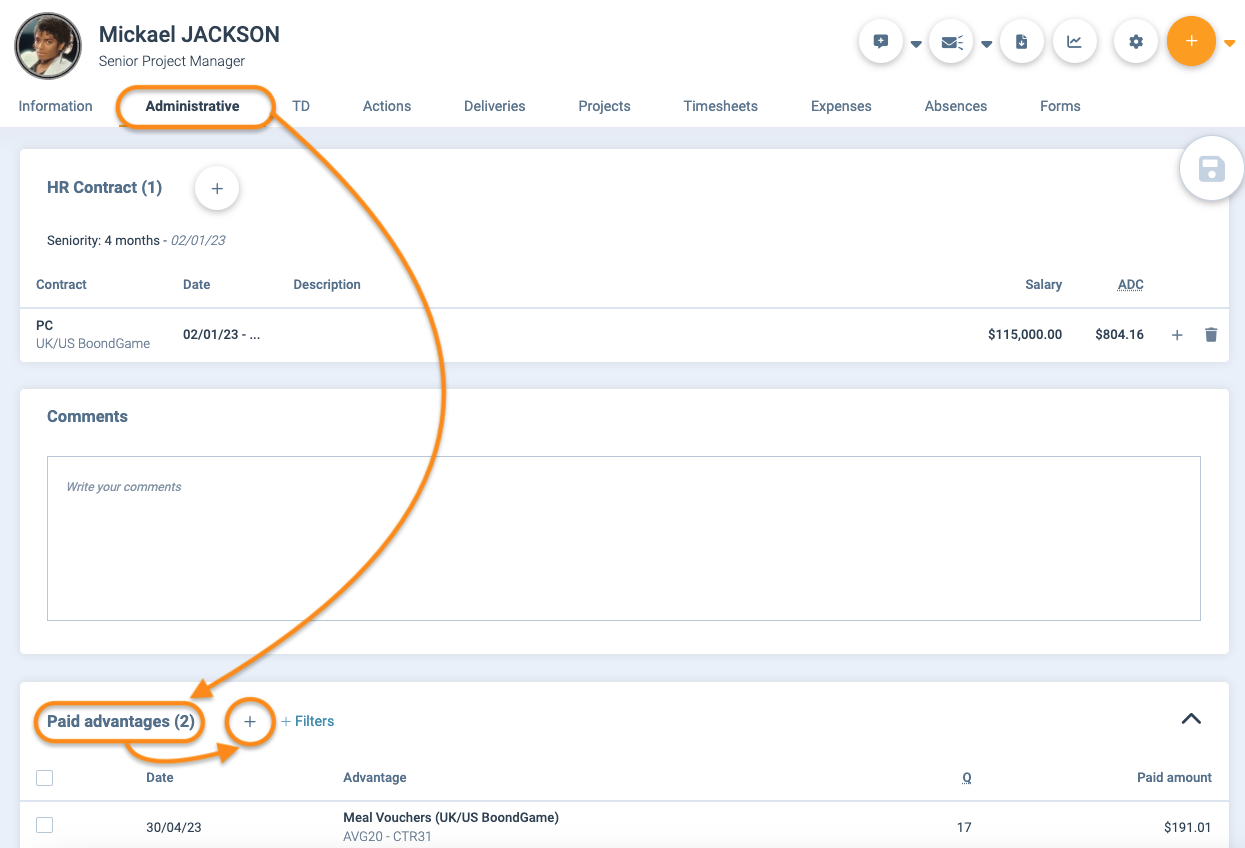Screen dimensions: 1245x848
Task: Open the Absences tab
Action: click(x=955, y=106)
